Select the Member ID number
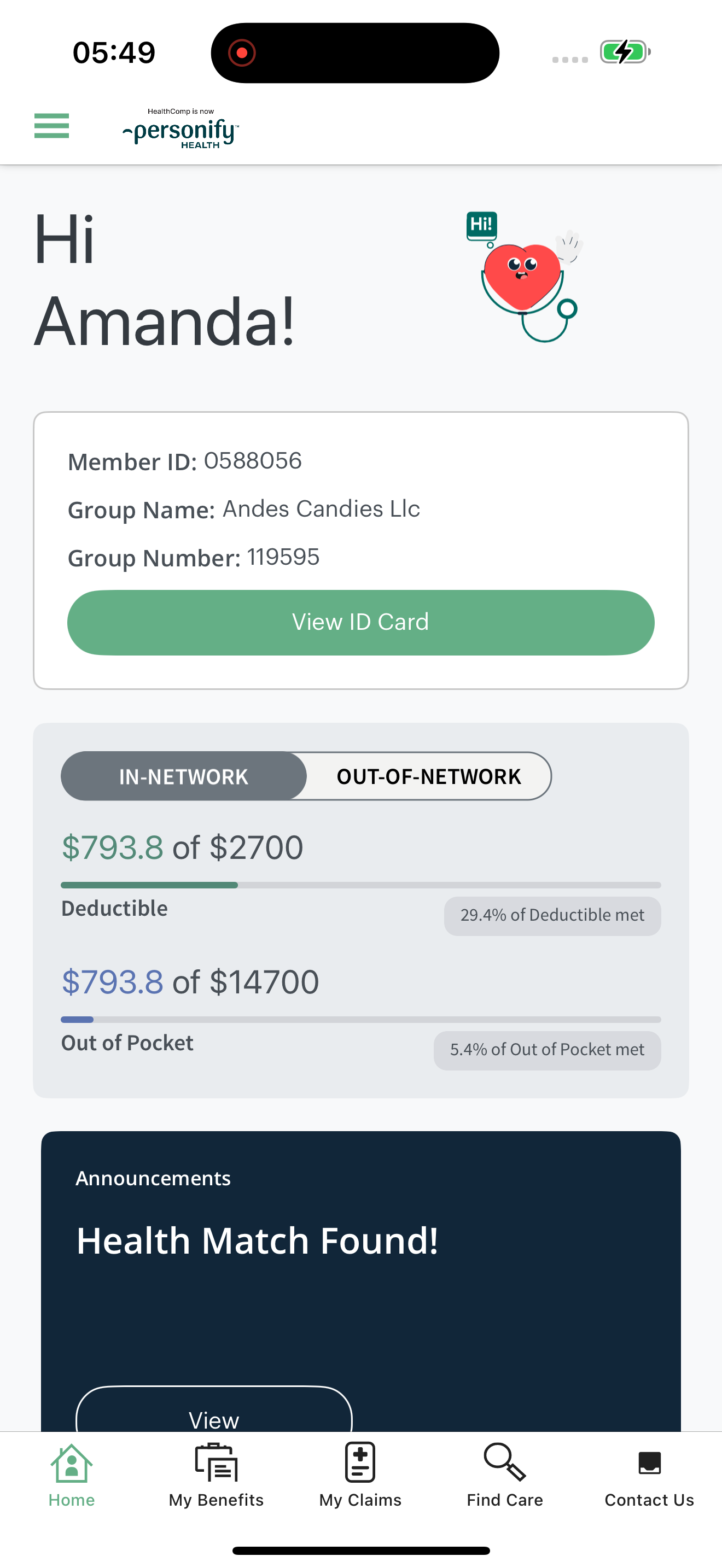The width and height of the screenshot is (722, 1568). (253, 461)
